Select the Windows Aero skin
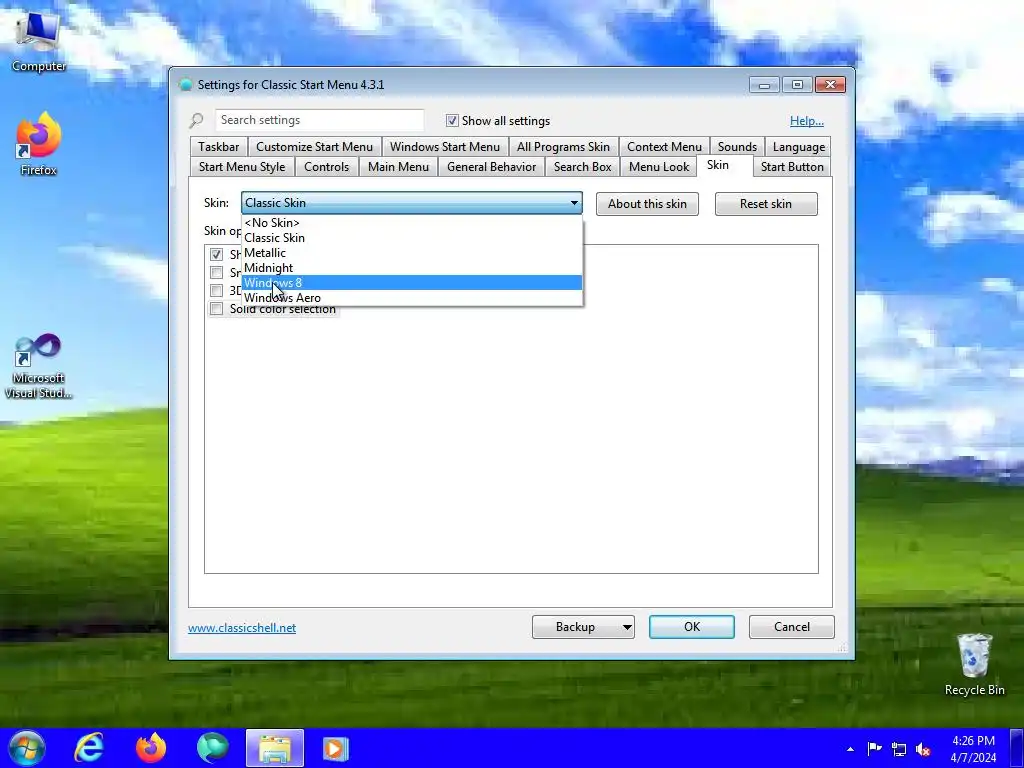This screenshot has width=1024, height=768. pyautogui.click(x=412, y=298)
